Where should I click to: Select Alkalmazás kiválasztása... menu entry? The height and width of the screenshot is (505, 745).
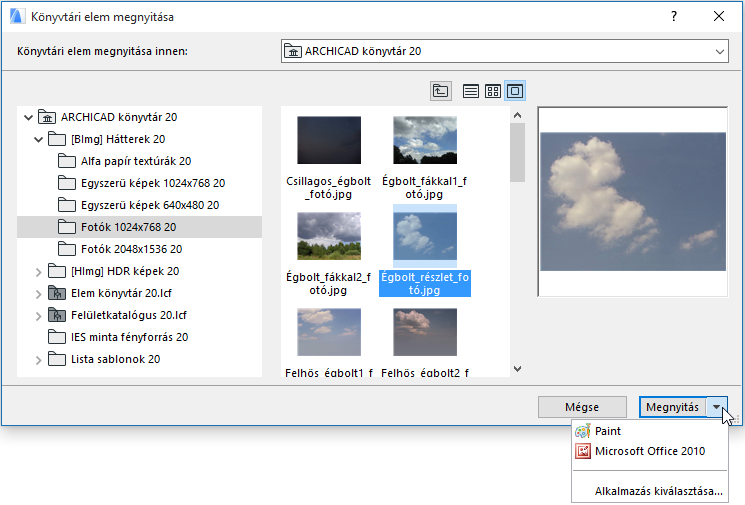(x=658, y=491)
